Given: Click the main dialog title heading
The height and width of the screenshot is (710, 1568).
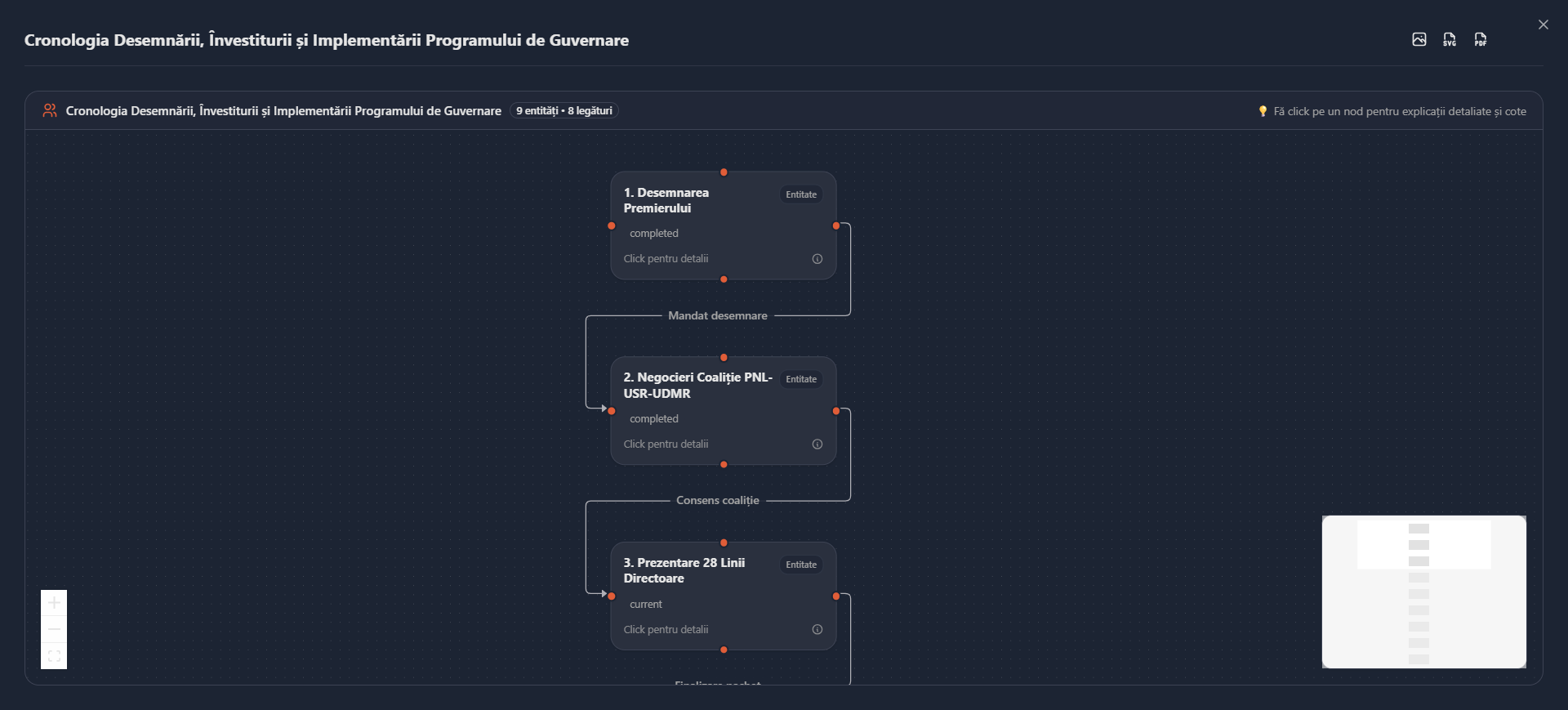Looking at the screenshot, I should pyautogui.click(x=327, y=40).
